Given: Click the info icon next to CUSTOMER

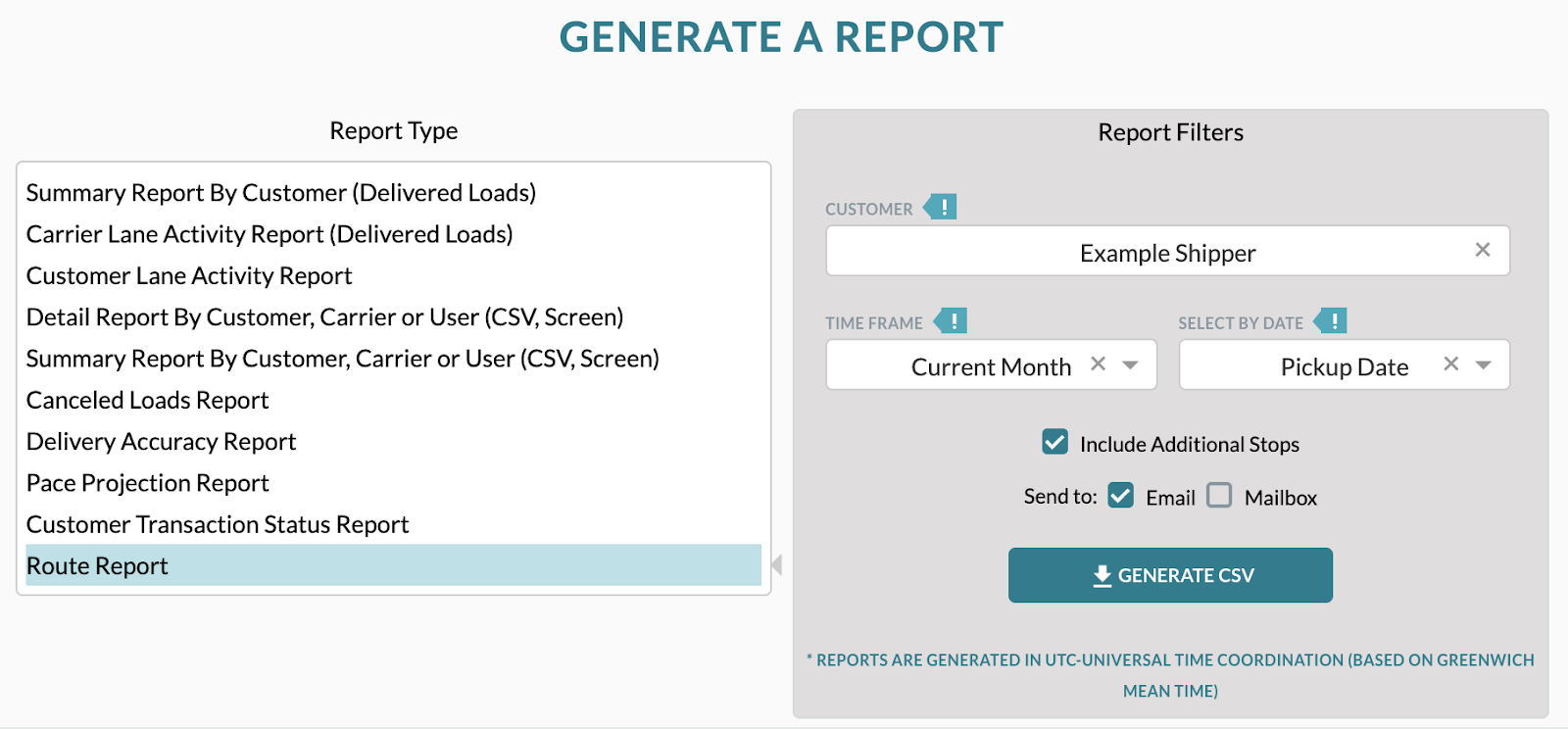Looking at the screenshot, I should 940,207.
